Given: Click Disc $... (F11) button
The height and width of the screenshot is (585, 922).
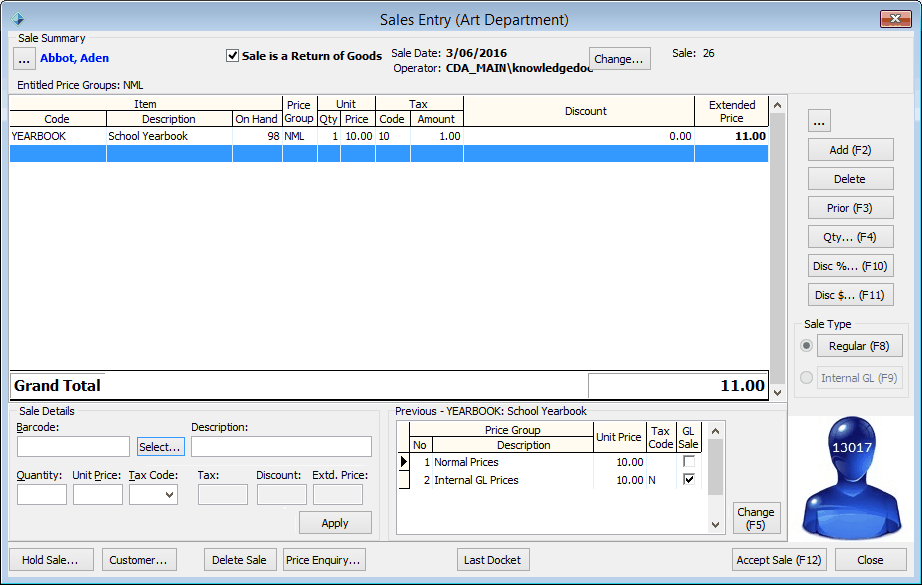Looking at the screenshot, I should coord(850,295).
